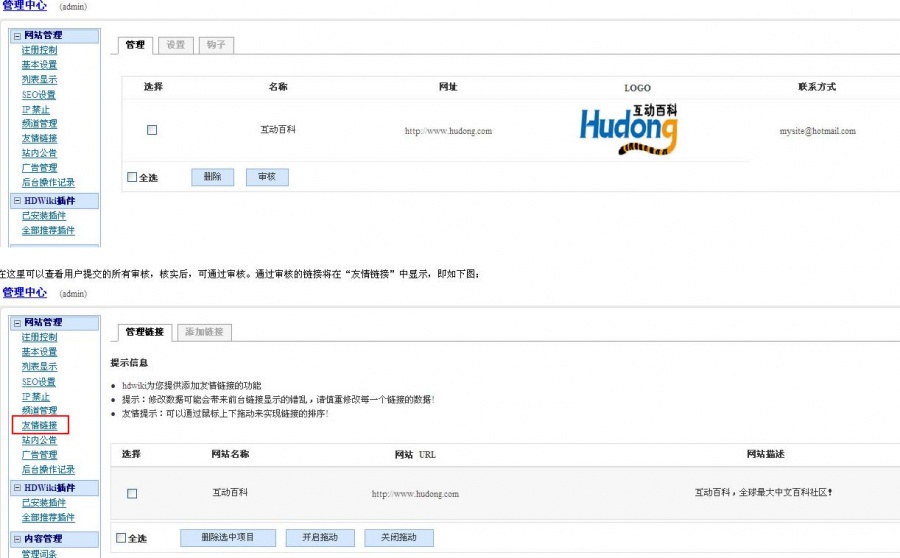Open the 设置 tab
Screen dimensions: 900x558
pyautogui.click(x=176, y=45)
